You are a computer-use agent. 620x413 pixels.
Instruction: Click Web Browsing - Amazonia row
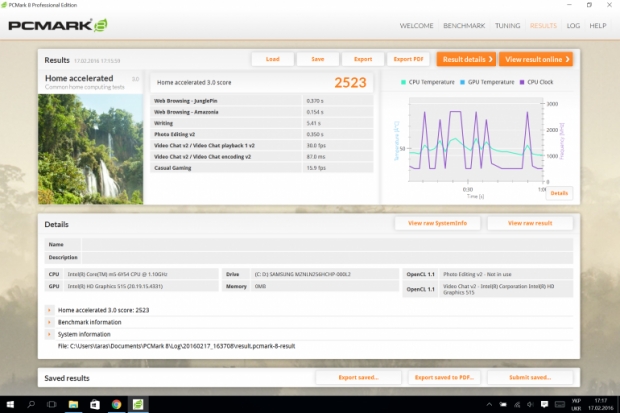click(261, 112)
